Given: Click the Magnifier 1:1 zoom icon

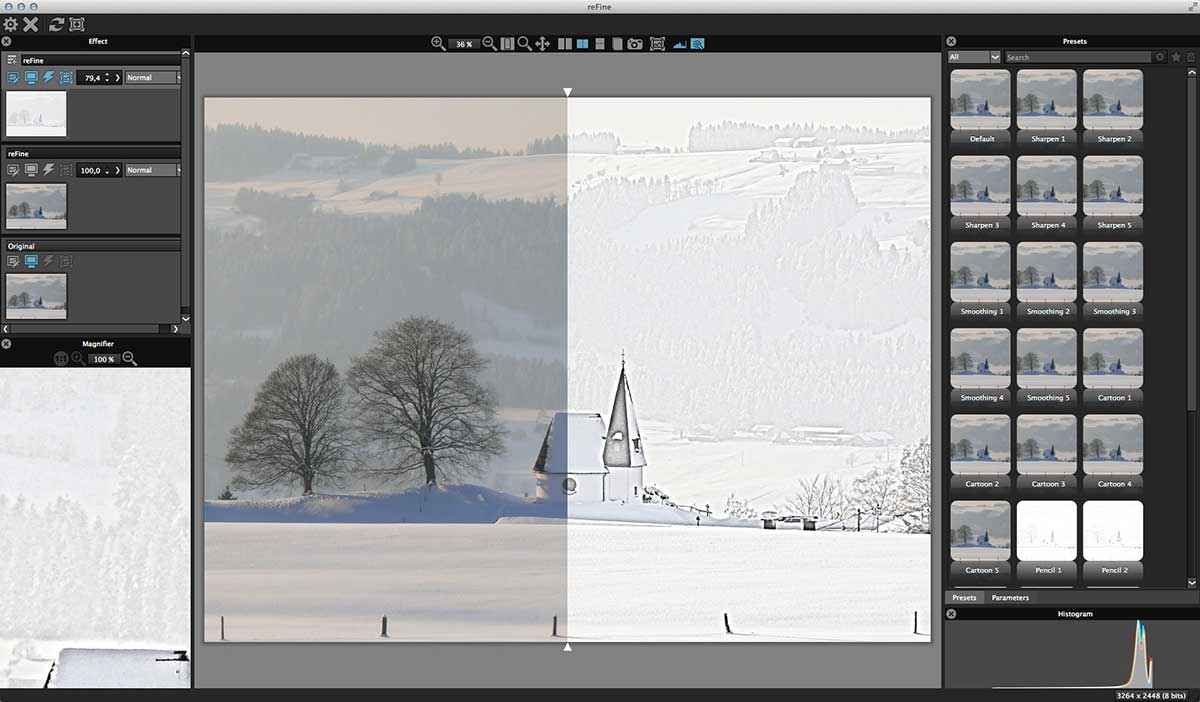Looking at the screenshot, I should pyautogui.click(x=60, y=358).
